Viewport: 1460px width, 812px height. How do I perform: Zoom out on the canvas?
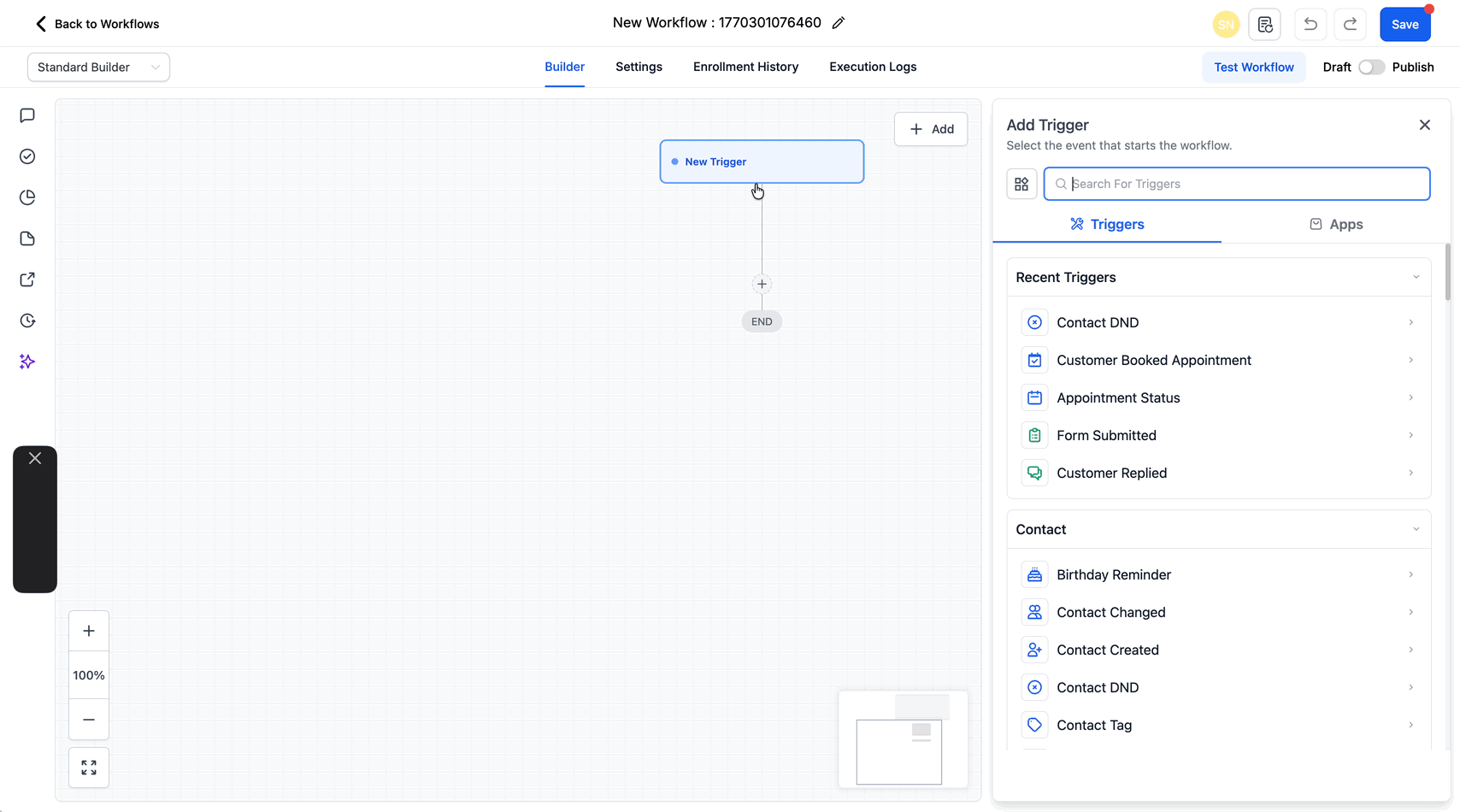pos(89,720)
